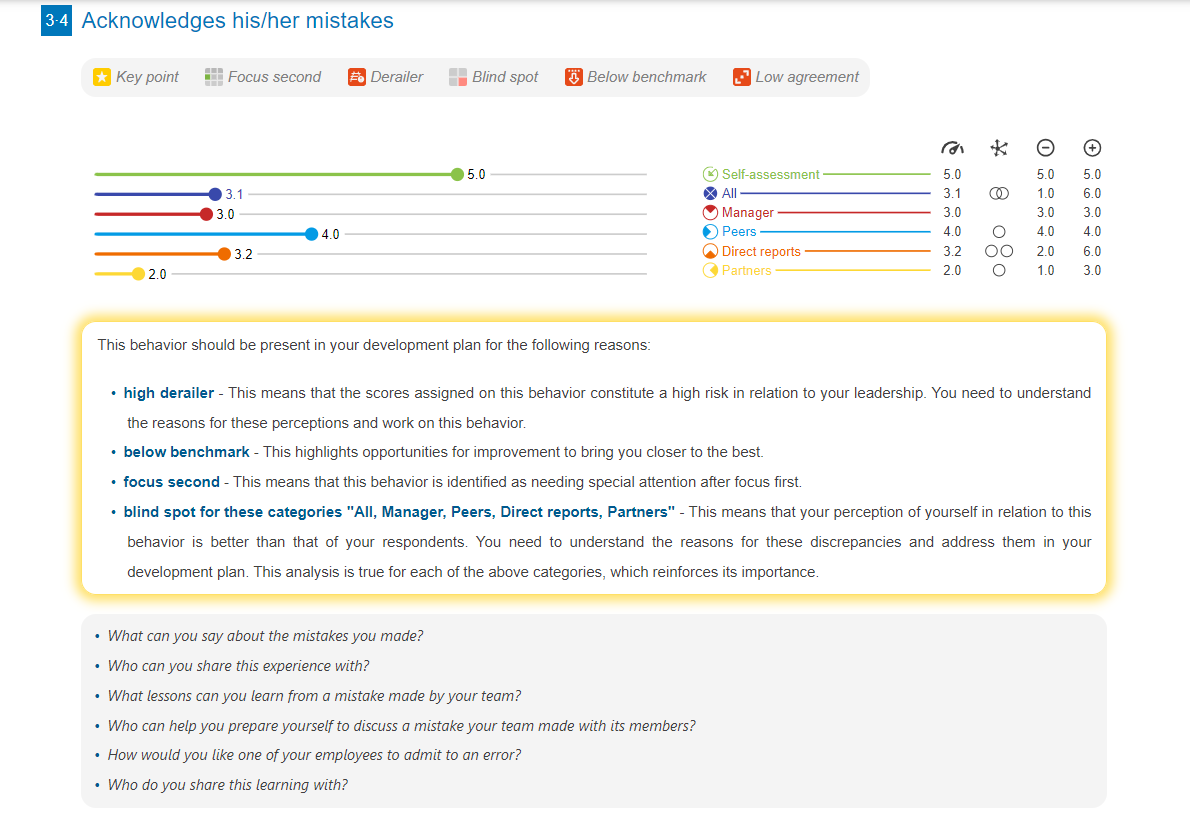Toggle the Manager row indicator
1190x824 pixels.
point(710,211)
